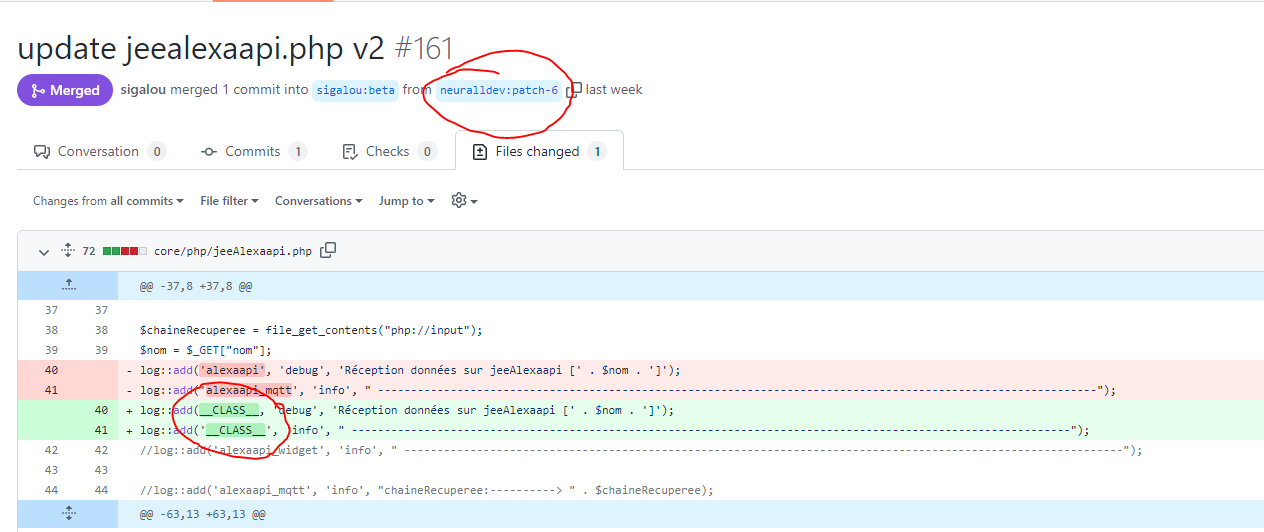Expand all lines icon beside 72 count
Viewport: 1264px width, 532px height.
point(68,250)
